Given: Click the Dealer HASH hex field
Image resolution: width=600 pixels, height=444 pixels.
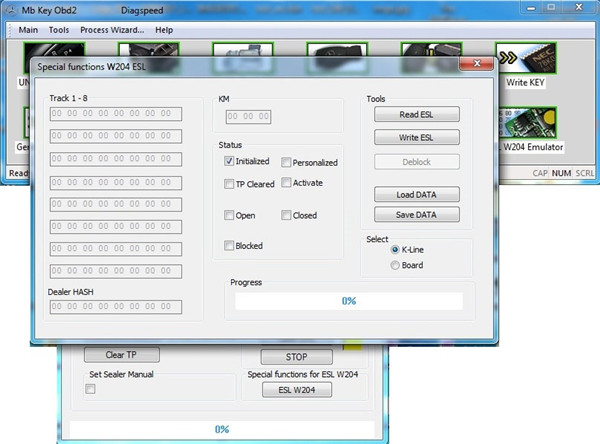Looking at the screenshot, I should pyautogui.click(x=116, y=307).
